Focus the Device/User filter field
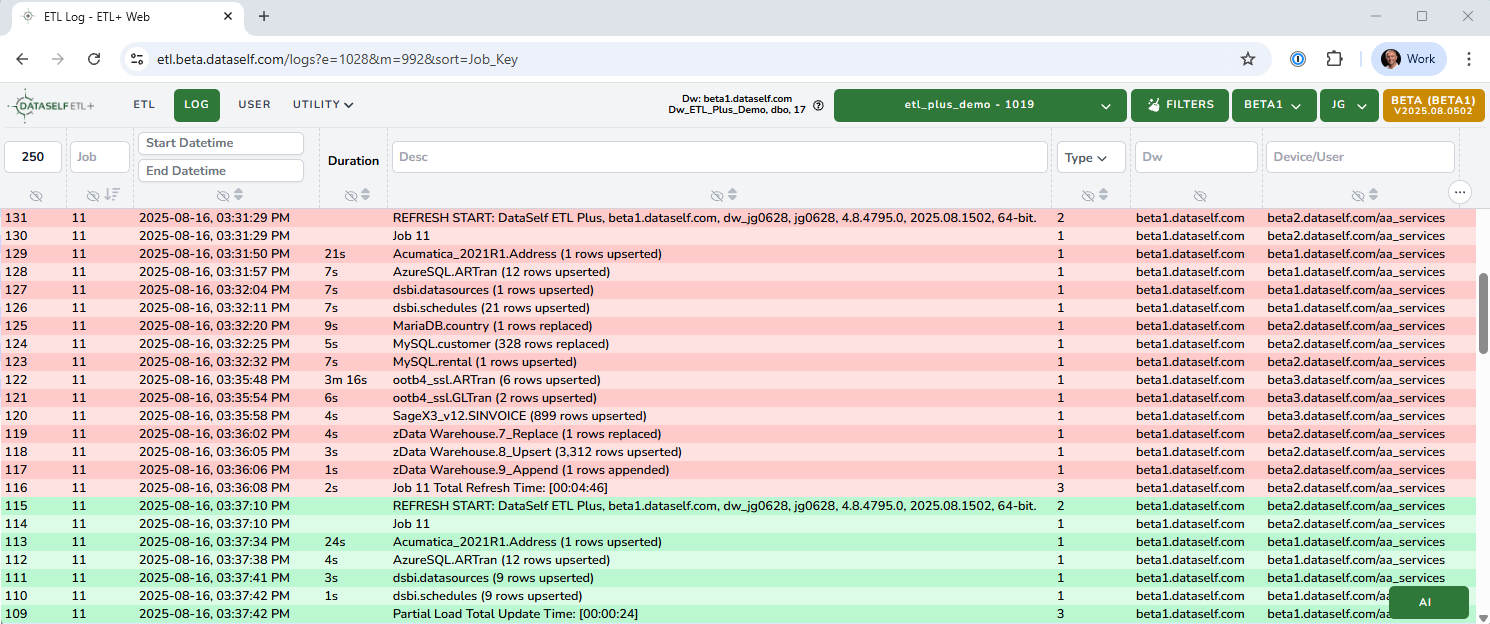 tap(1360, 157)
